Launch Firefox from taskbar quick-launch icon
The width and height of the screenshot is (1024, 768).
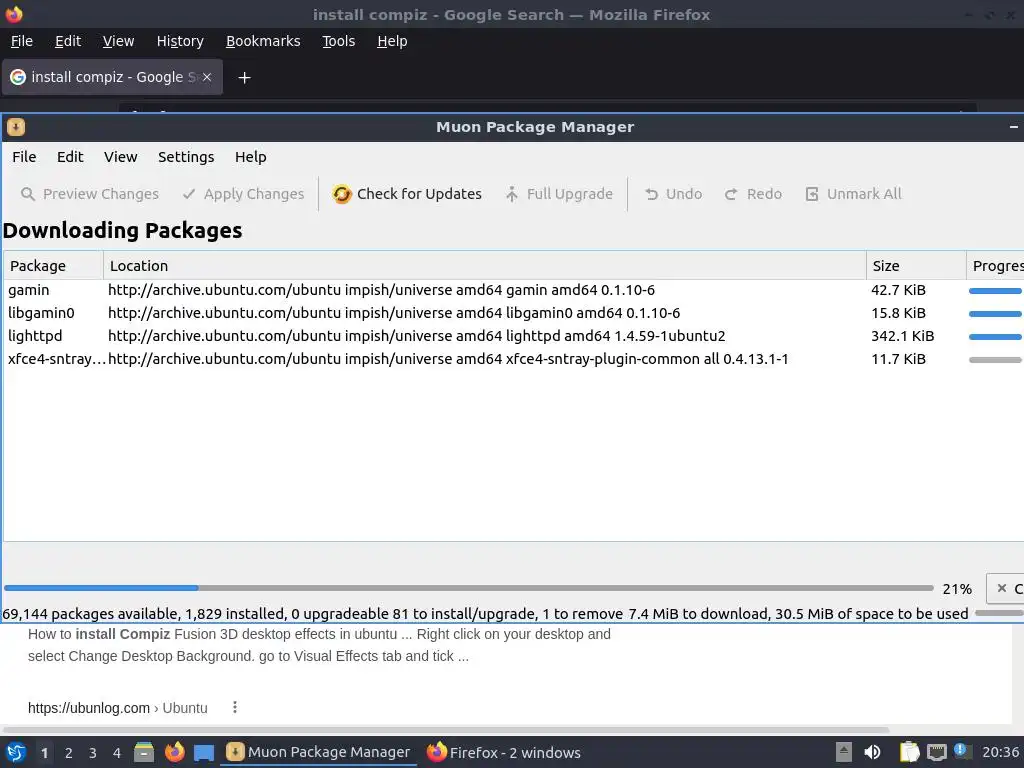point(174,752)
